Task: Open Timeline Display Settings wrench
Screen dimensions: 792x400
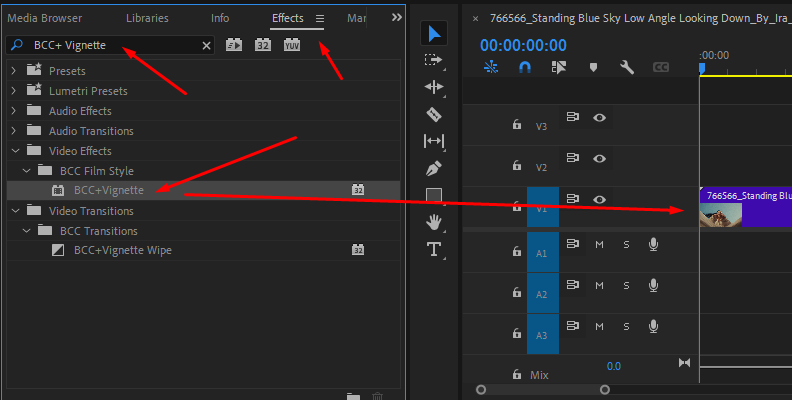Action: 627,67
